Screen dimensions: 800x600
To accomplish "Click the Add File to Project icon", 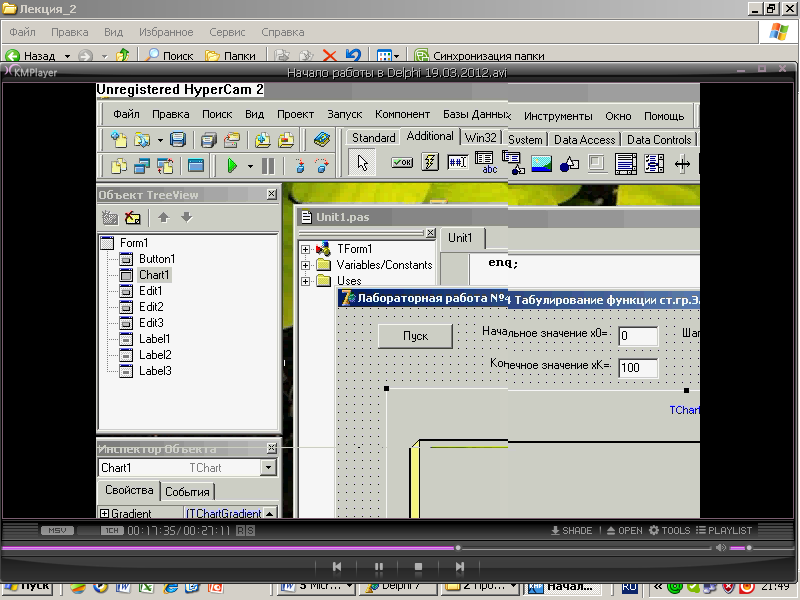I will [x=263, y=139].
